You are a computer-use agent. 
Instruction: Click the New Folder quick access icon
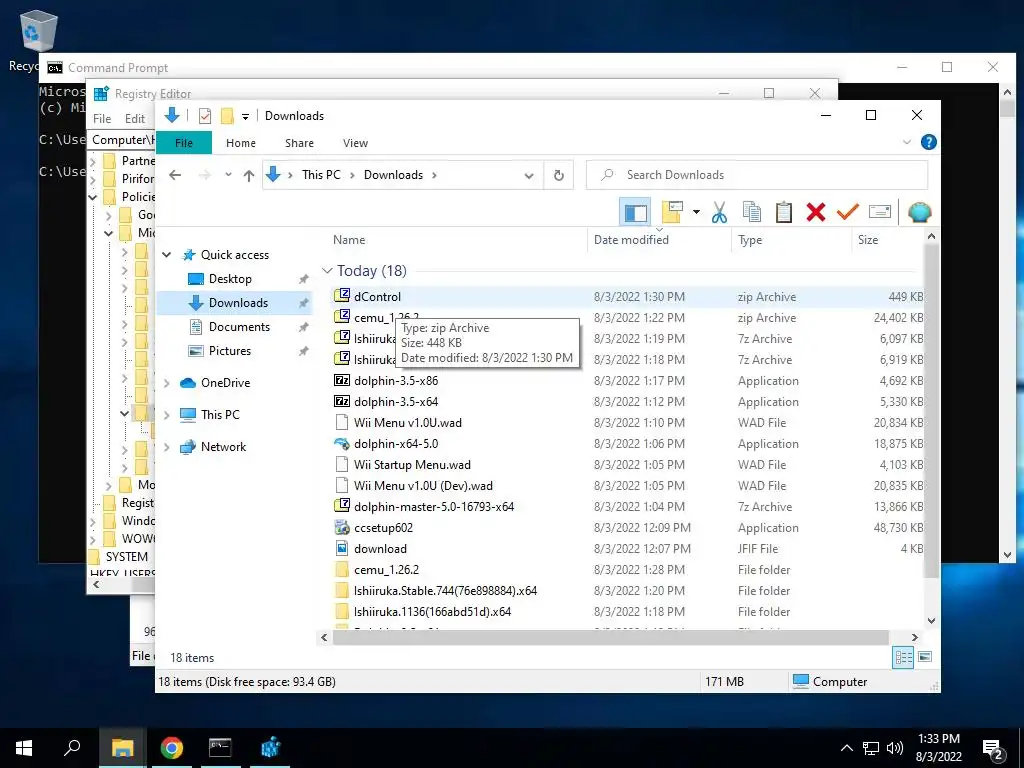click(x=227, y=116)
